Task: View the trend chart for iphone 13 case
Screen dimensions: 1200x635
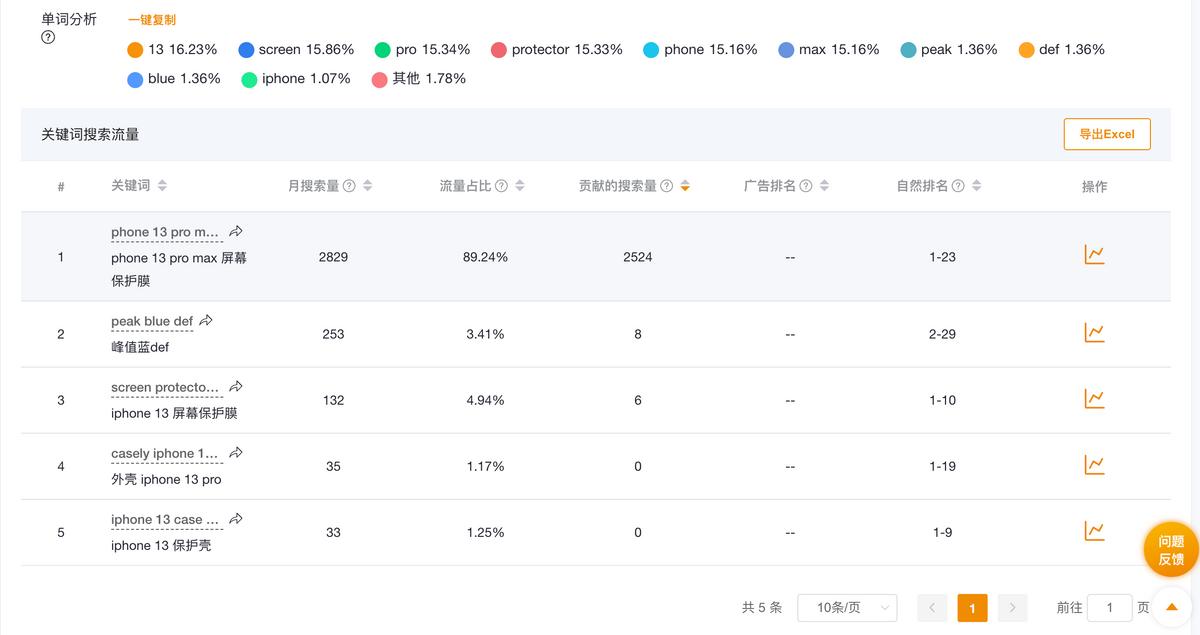Action: pos(1094,531)
